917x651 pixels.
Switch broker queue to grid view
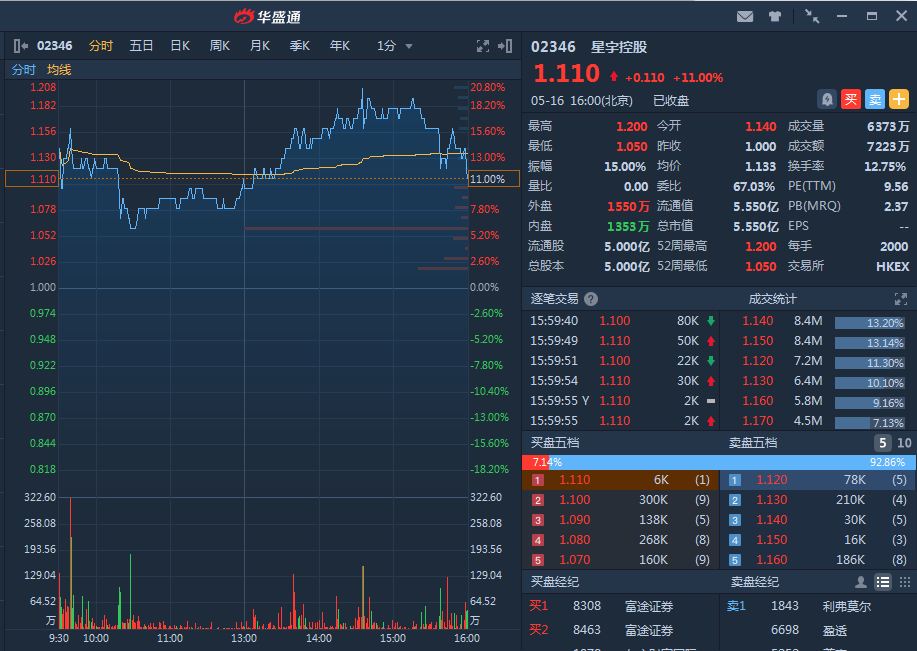pyautogui.click(x=904, y=582)
